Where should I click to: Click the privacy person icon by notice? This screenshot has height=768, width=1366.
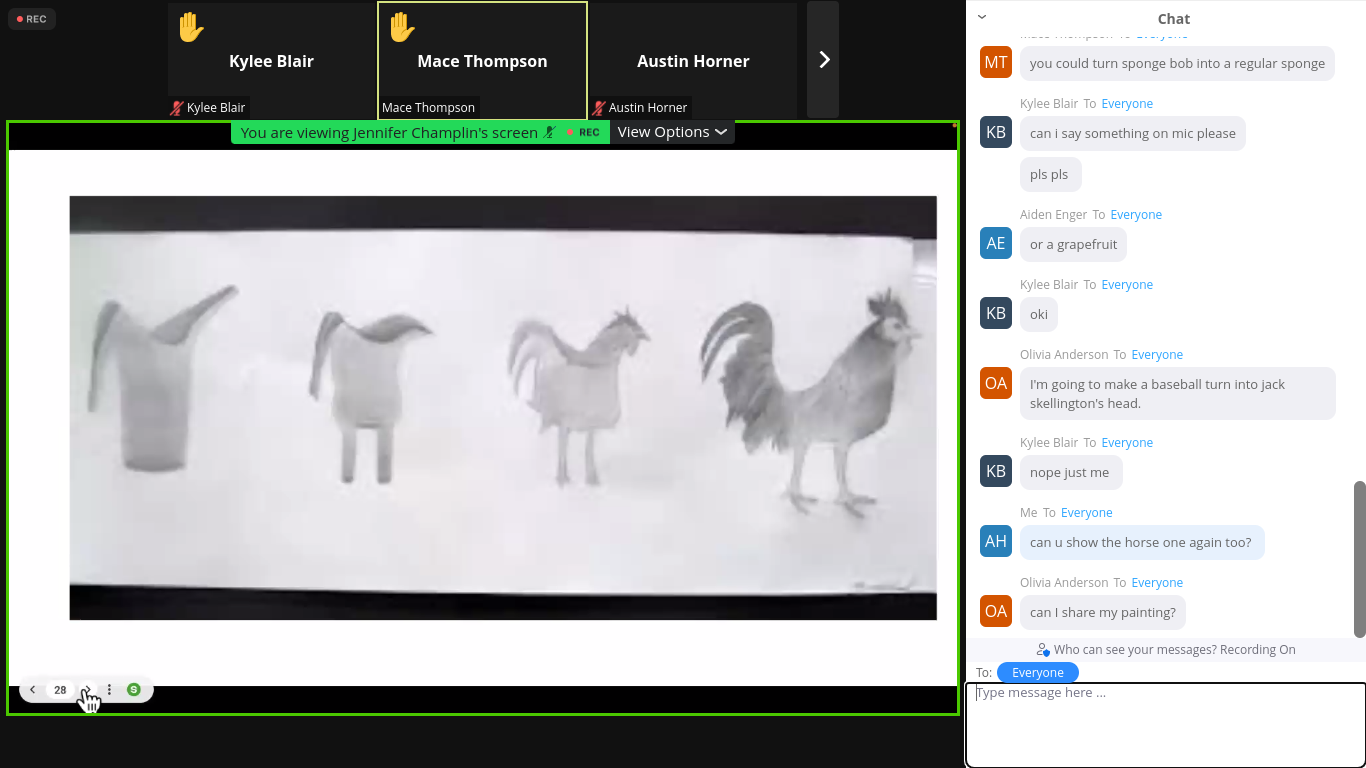[1043, 650]
